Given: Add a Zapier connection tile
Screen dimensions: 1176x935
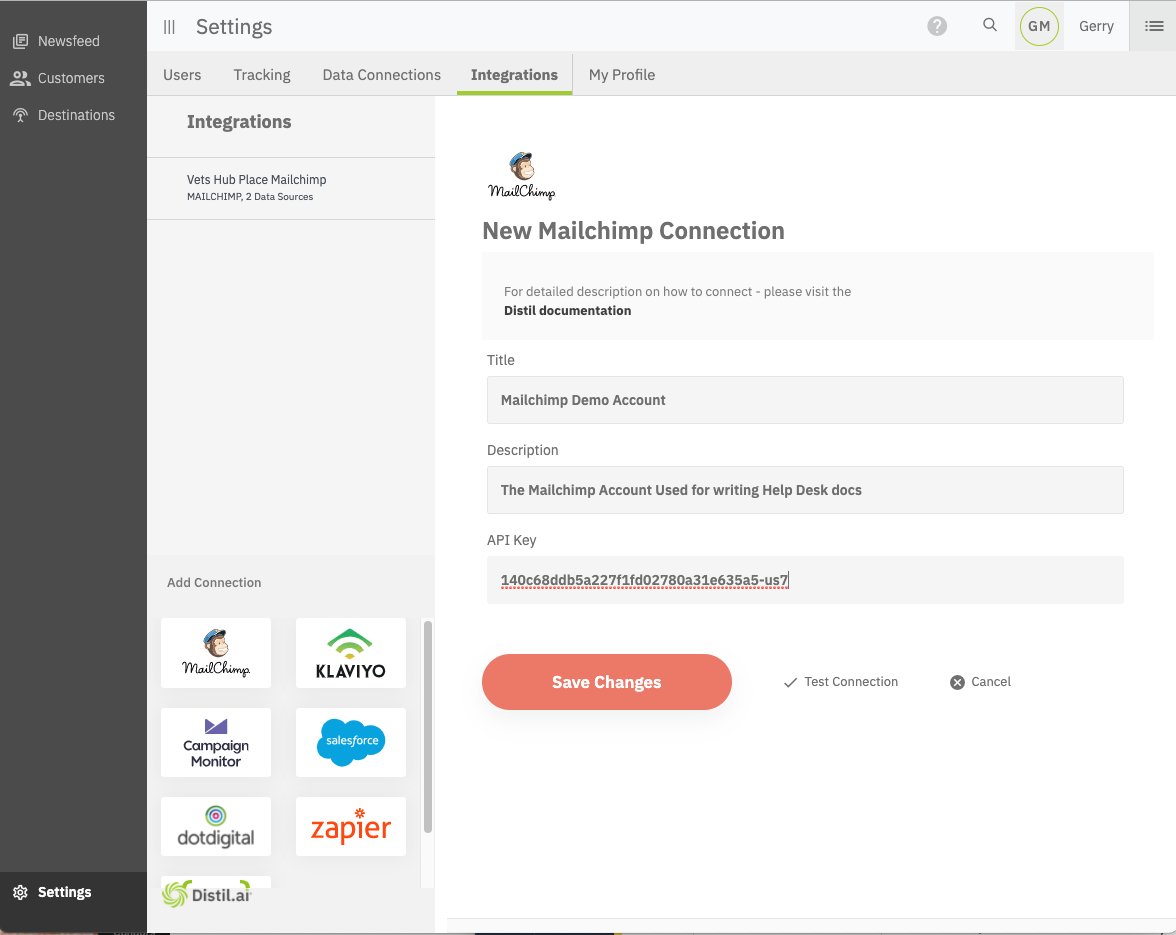Looking at the screenshot, I should click(351, 826).
